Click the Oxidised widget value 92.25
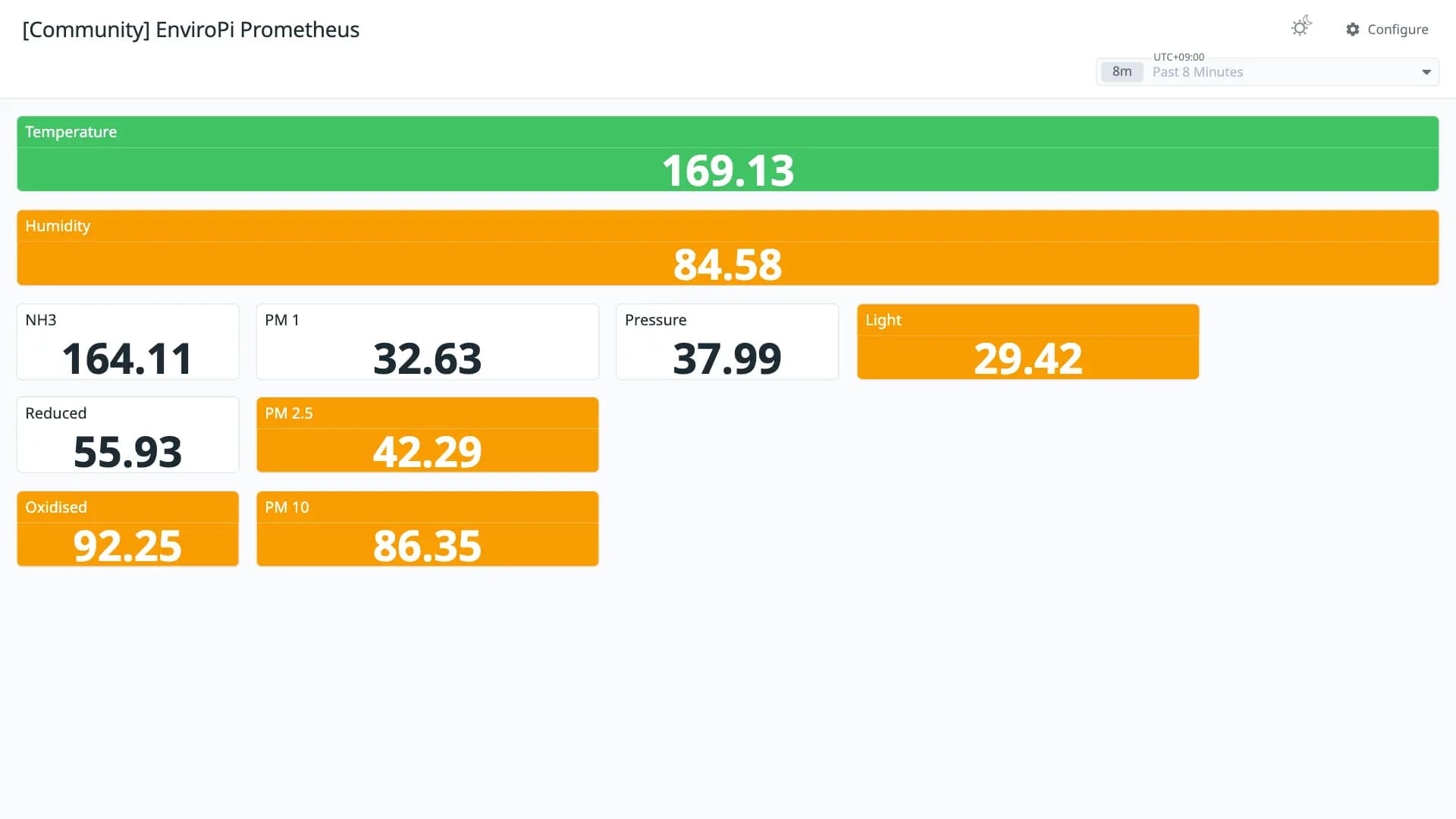 [x=127, y=546]
